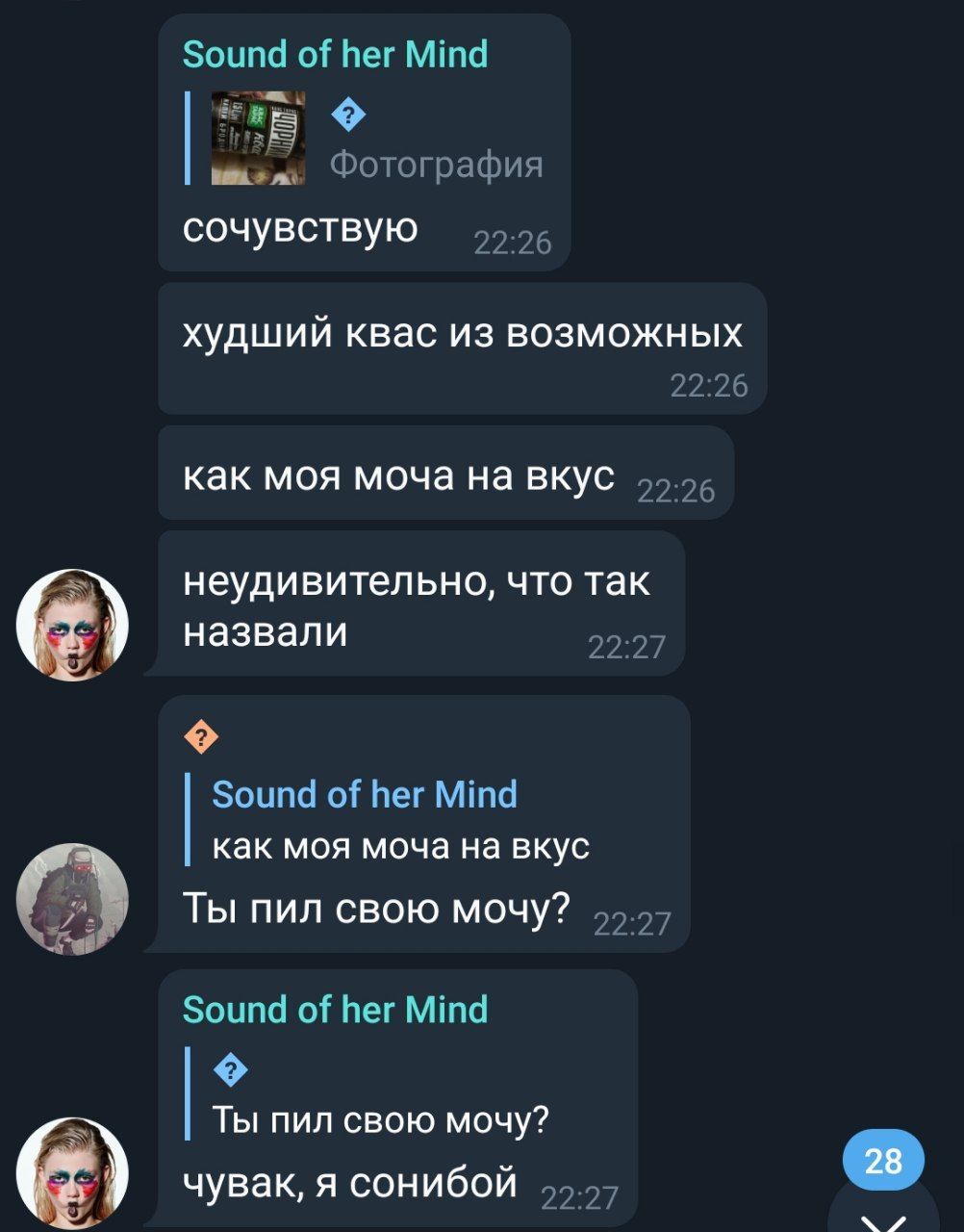Tap Sound of her Mind above last message
The image size is (964, 1232).
tap(335, 1010)
